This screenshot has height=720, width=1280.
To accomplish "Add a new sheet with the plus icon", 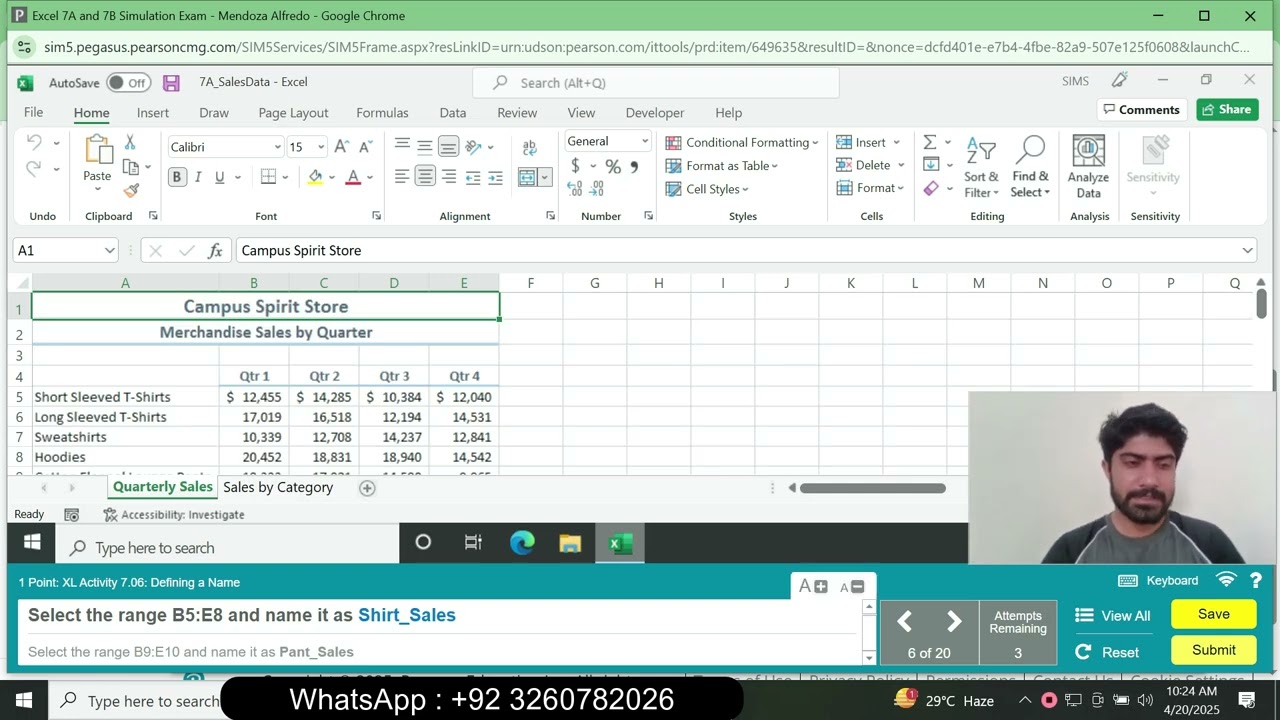I will coord(367,488).
